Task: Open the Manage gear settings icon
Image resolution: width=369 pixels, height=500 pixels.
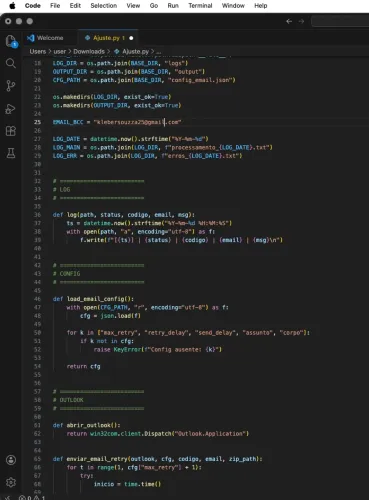Action: (x=11, y=482)
